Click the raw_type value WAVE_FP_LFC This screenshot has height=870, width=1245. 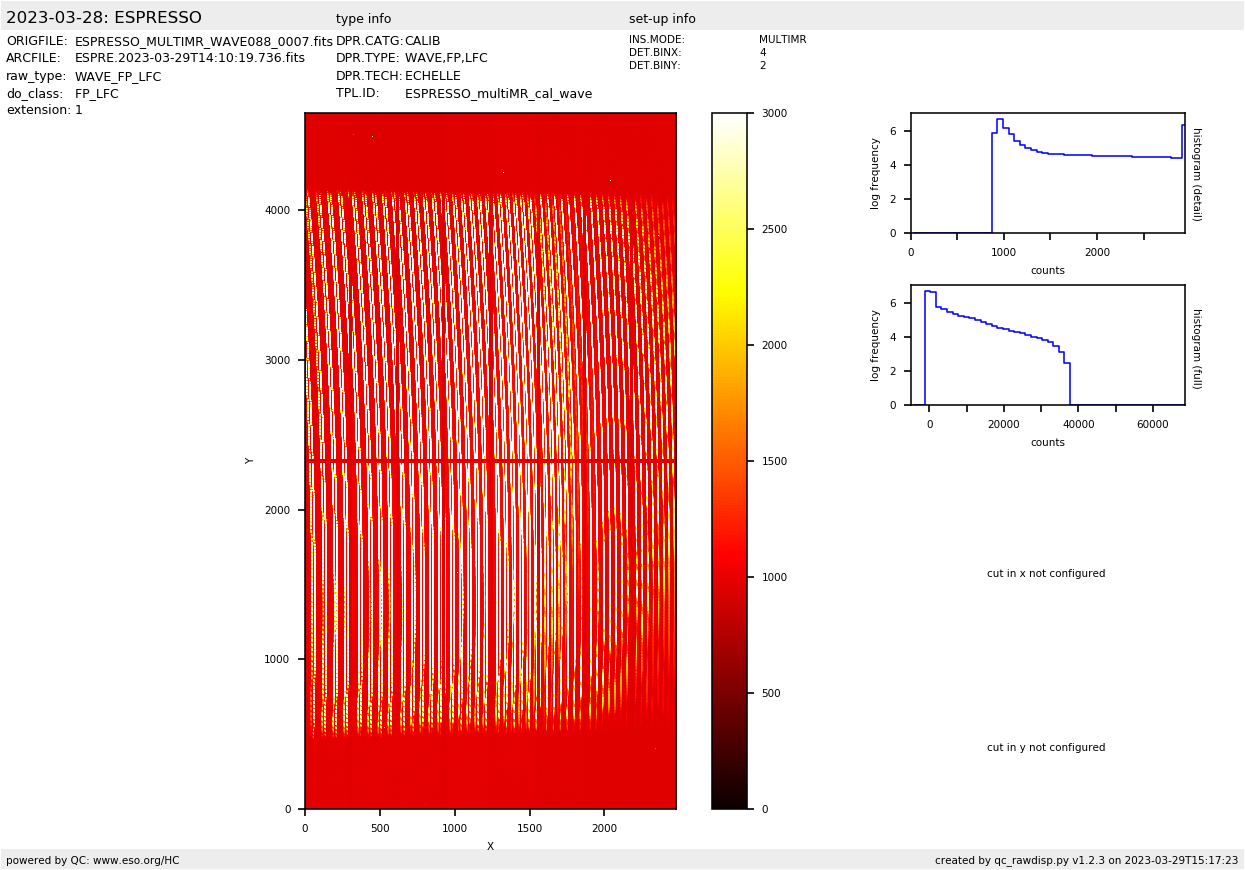pos(118,77)
